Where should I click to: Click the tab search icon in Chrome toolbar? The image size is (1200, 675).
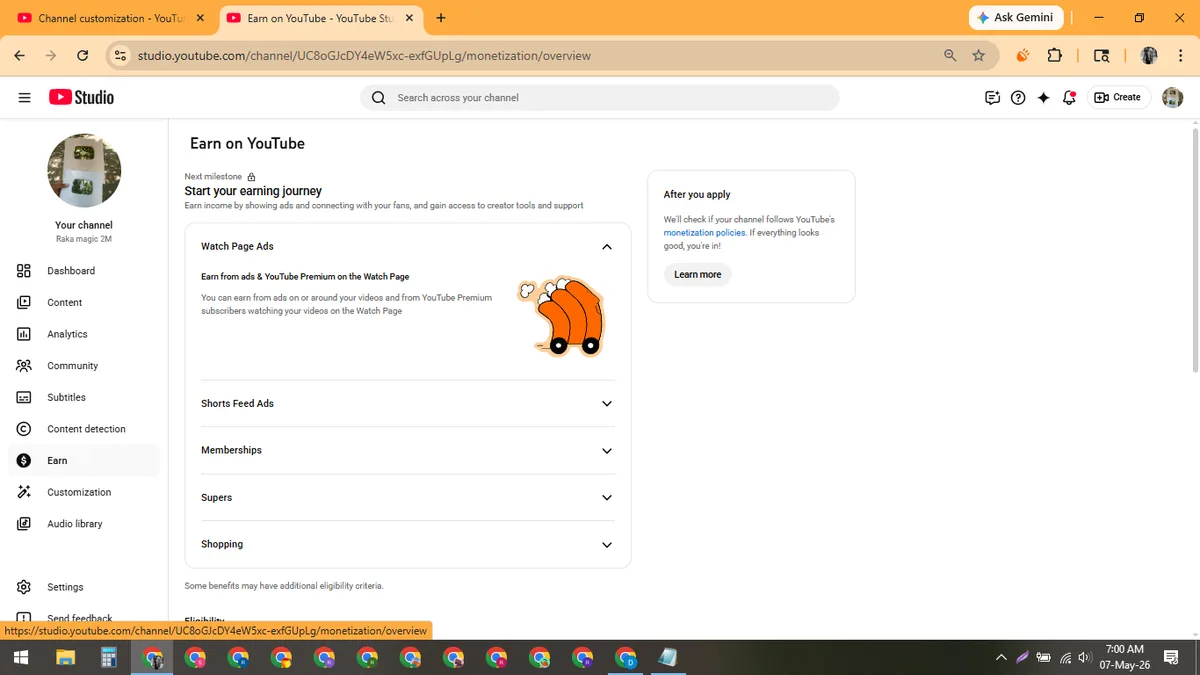pos(1101,56)
